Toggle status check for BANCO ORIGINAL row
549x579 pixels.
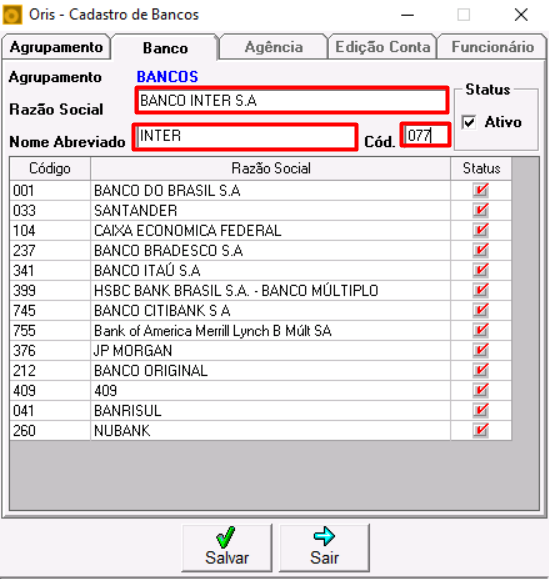tap(481, 370)
